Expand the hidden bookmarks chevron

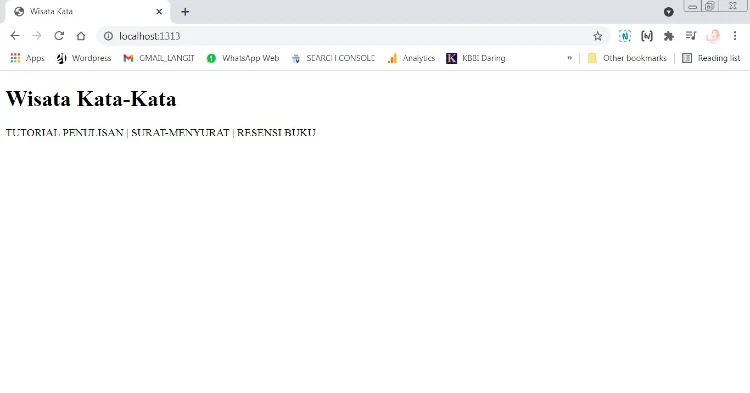pos(569,58)
